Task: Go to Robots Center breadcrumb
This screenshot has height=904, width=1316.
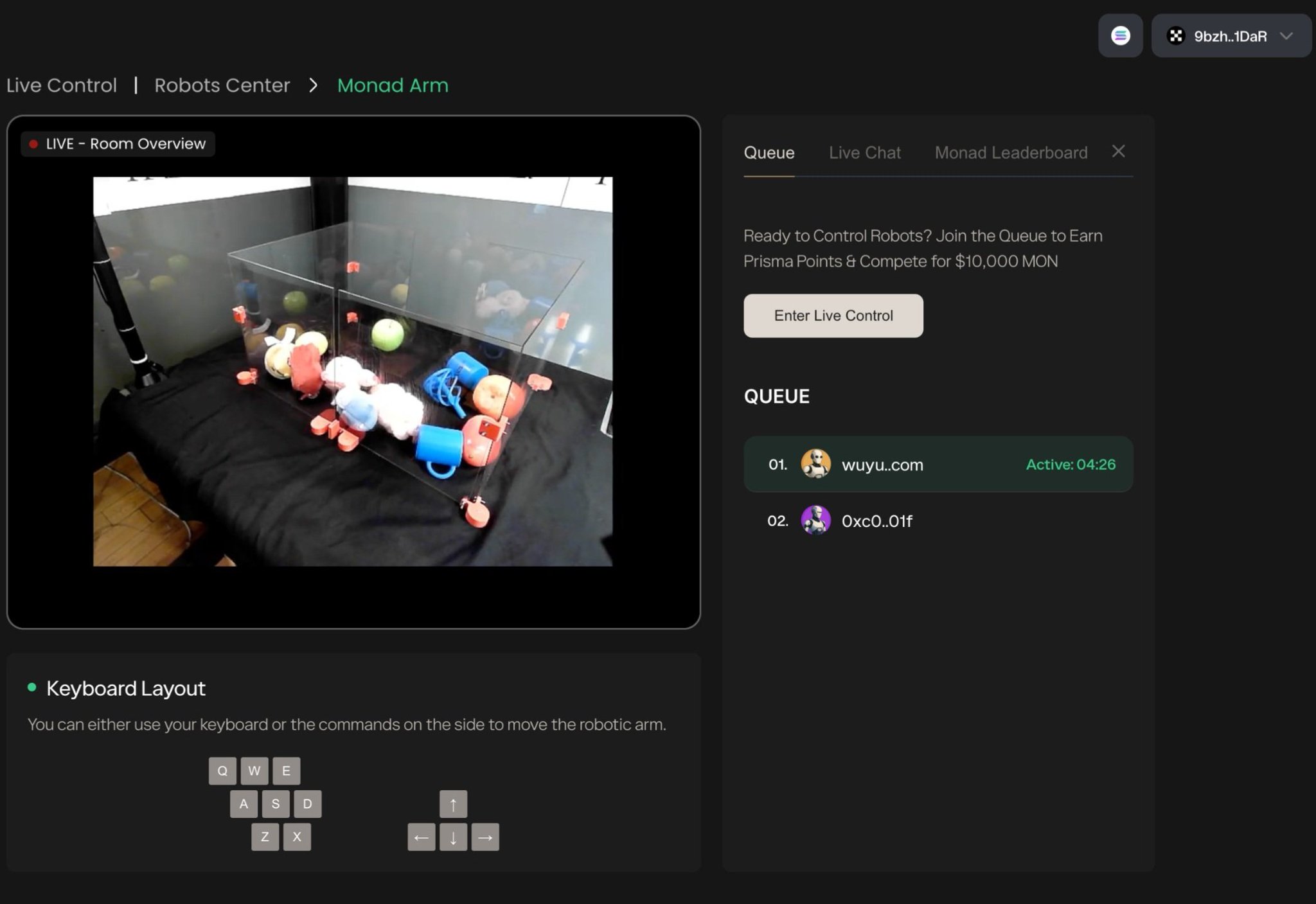Action: (222, 85)
